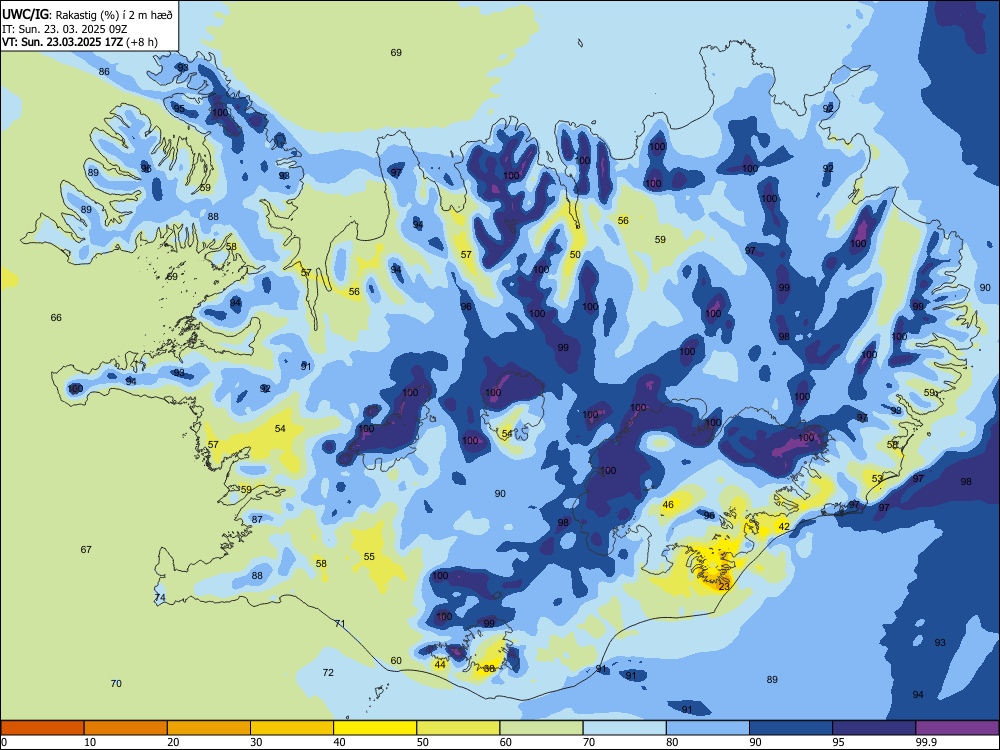Select the value 46 on the map
This screenshot has height=750, width=1000.
point(668,504)
